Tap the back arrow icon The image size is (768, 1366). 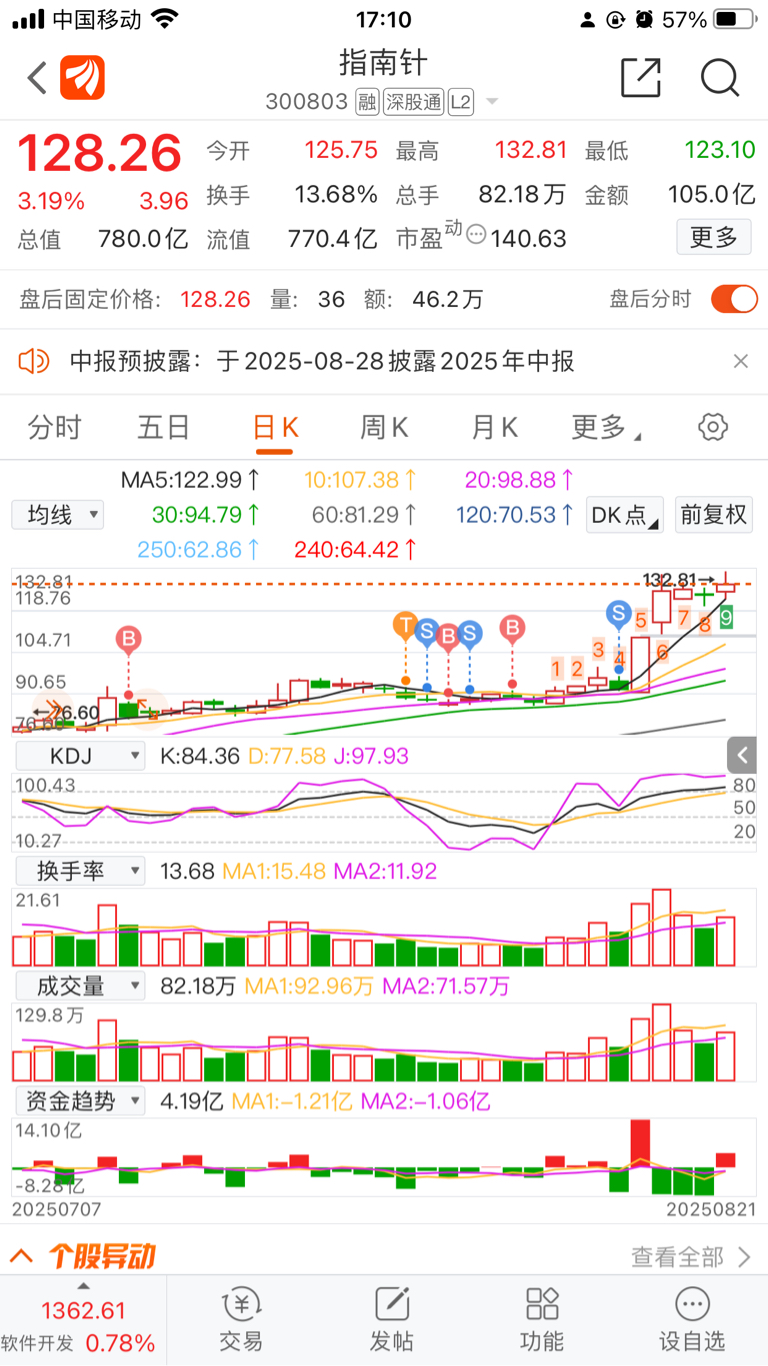tap(37, 77)
